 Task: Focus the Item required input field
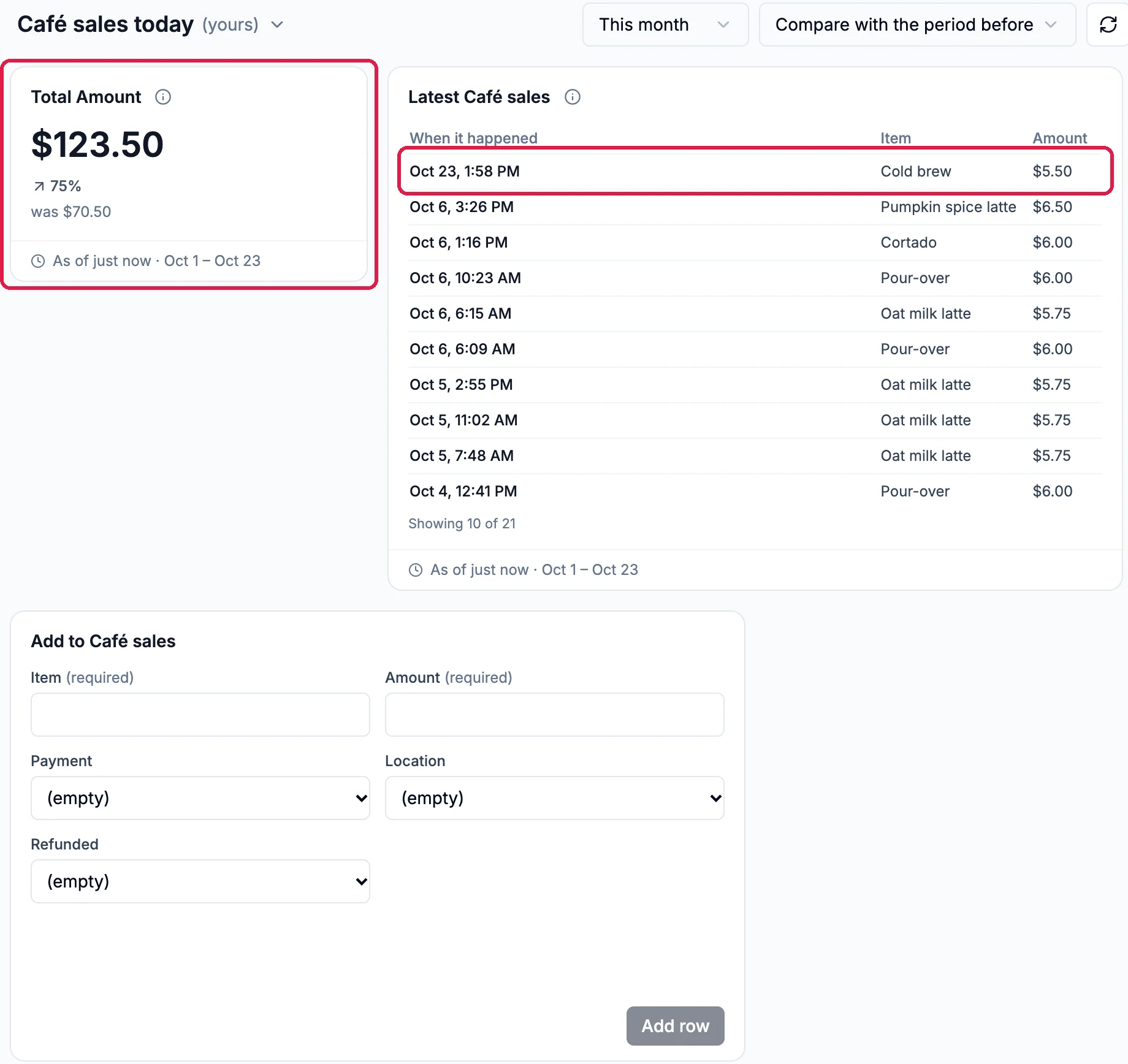[x=200, y=715]
